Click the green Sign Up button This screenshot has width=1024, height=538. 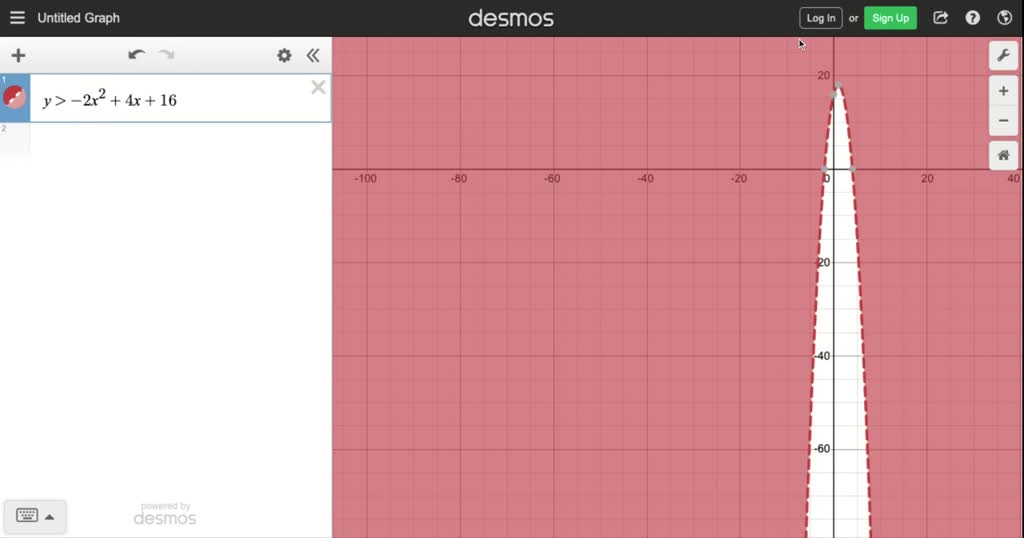coord(890,18)
